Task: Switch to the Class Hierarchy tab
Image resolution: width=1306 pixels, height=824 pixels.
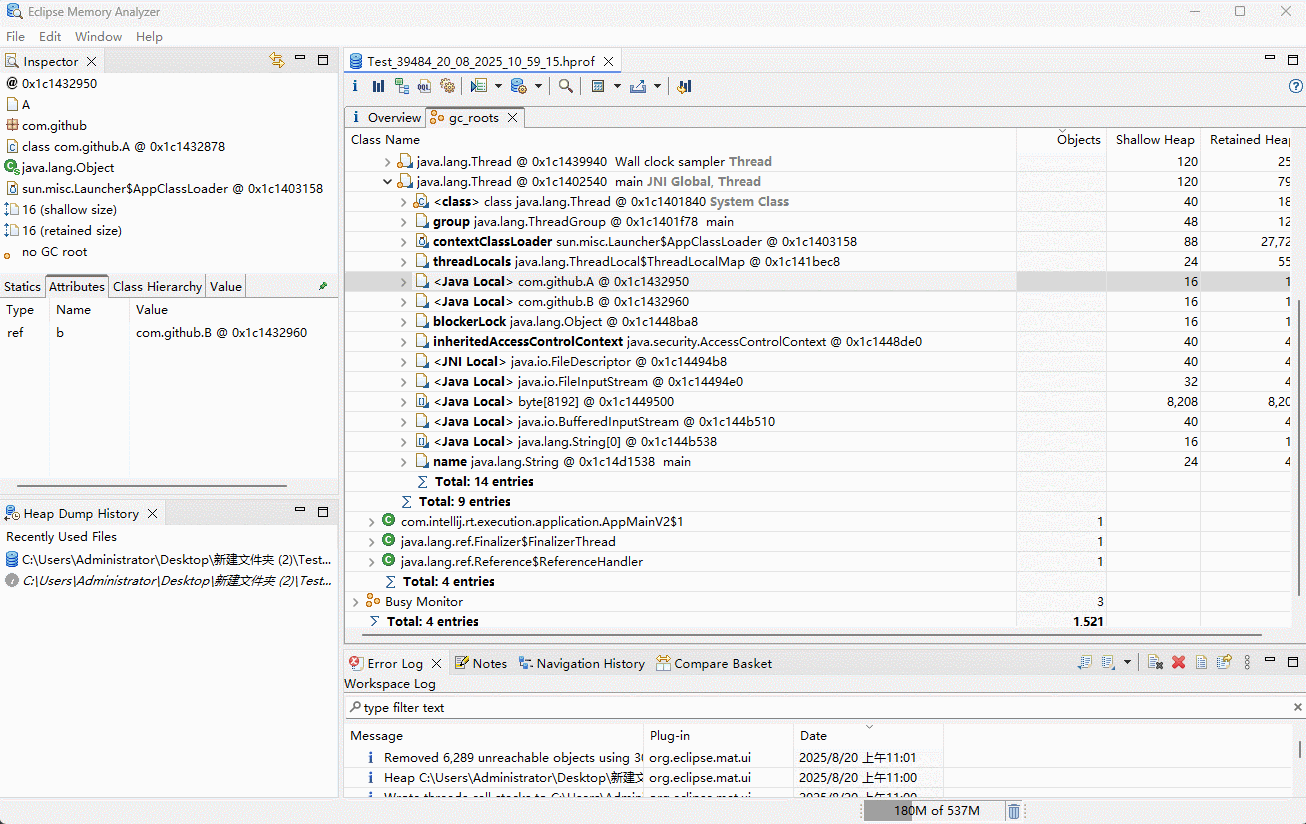Action: [157, 287]
